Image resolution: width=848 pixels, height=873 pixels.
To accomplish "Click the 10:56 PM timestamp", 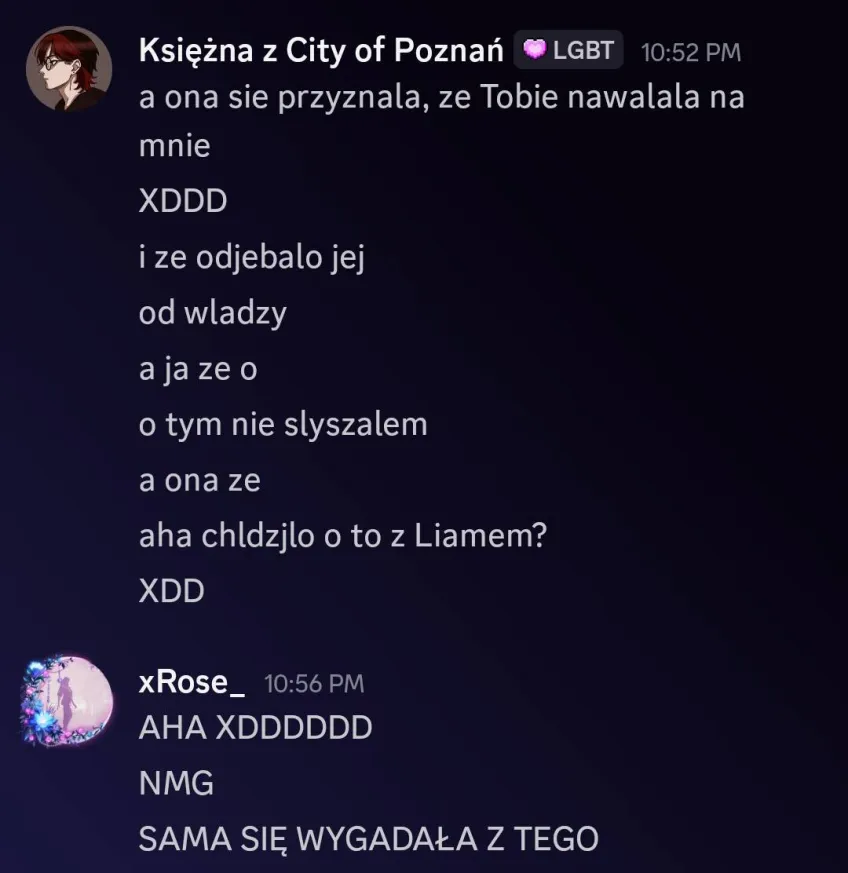I will click(x=314, y=684).
